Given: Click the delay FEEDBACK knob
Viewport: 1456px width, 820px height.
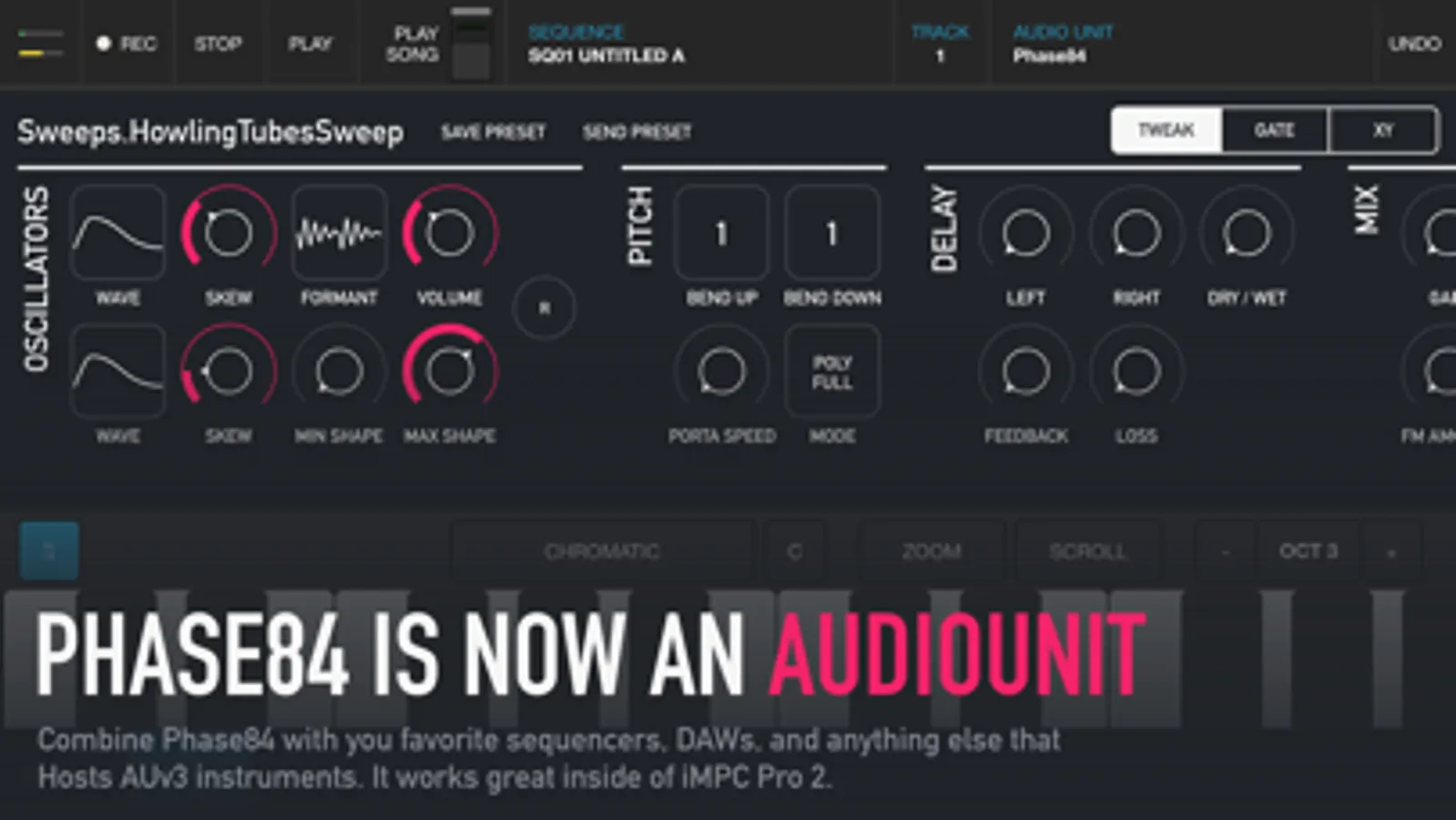Looking at the screenshot, I should pyautogui.click(x=1025, y=371).
